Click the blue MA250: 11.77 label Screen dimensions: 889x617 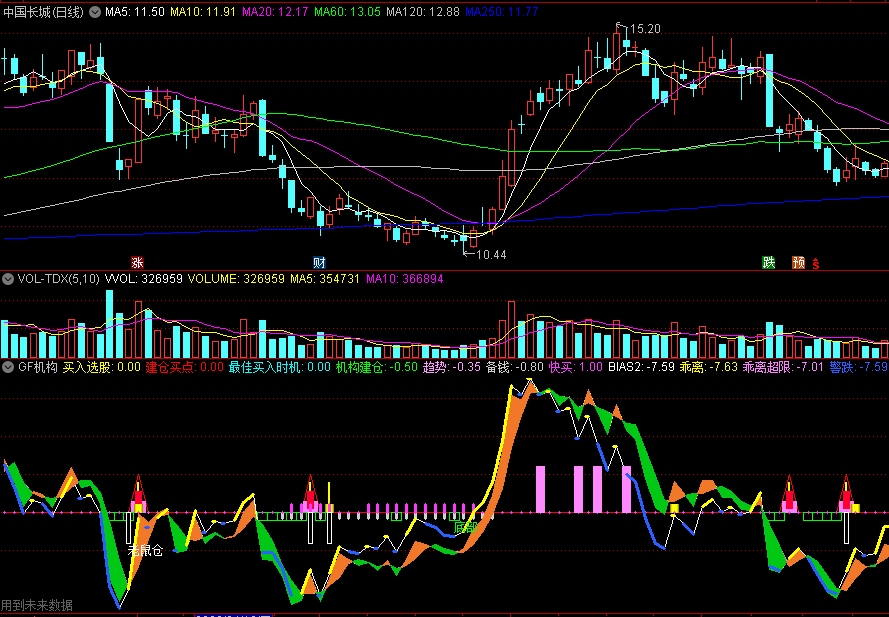point(501,12)
